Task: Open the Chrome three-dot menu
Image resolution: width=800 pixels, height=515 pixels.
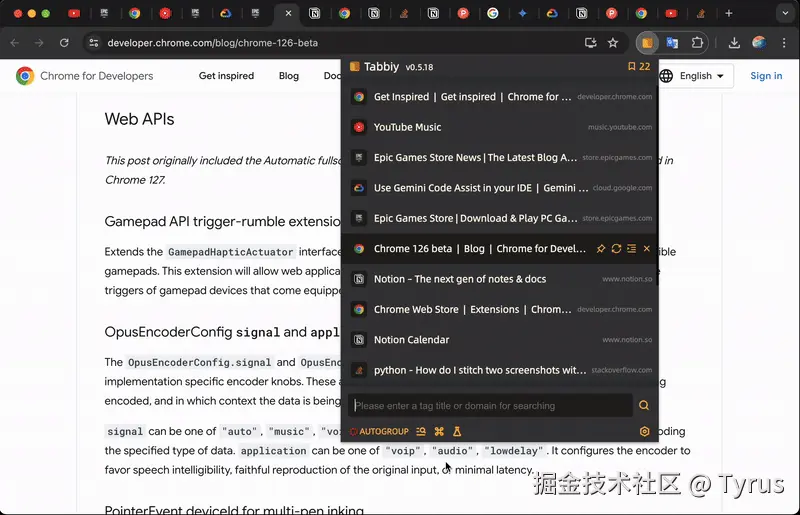Action: (784, 43)
